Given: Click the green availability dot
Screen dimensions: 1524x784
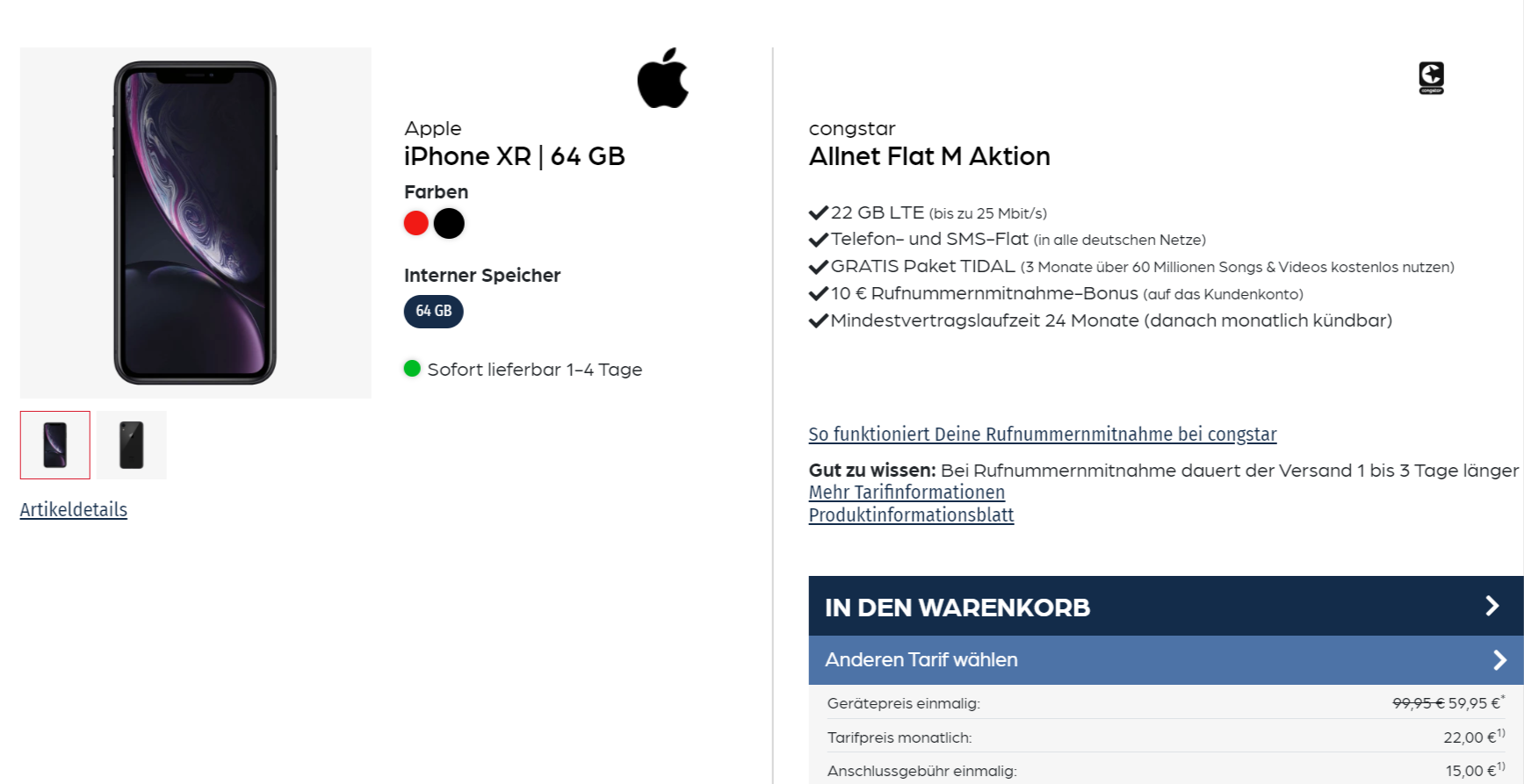Looking at the screenshot, I should 412,369.
